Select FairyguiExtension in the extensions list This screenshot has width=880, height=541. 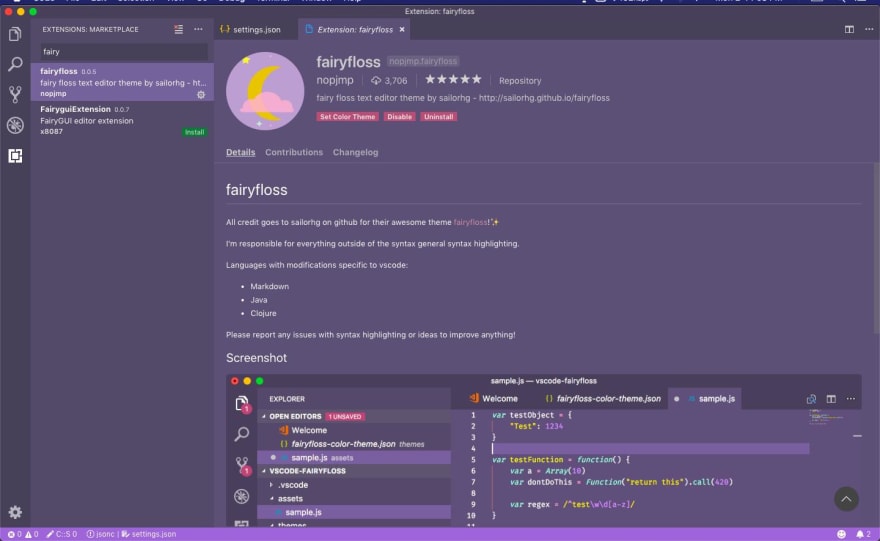click(x=122, y=120)
